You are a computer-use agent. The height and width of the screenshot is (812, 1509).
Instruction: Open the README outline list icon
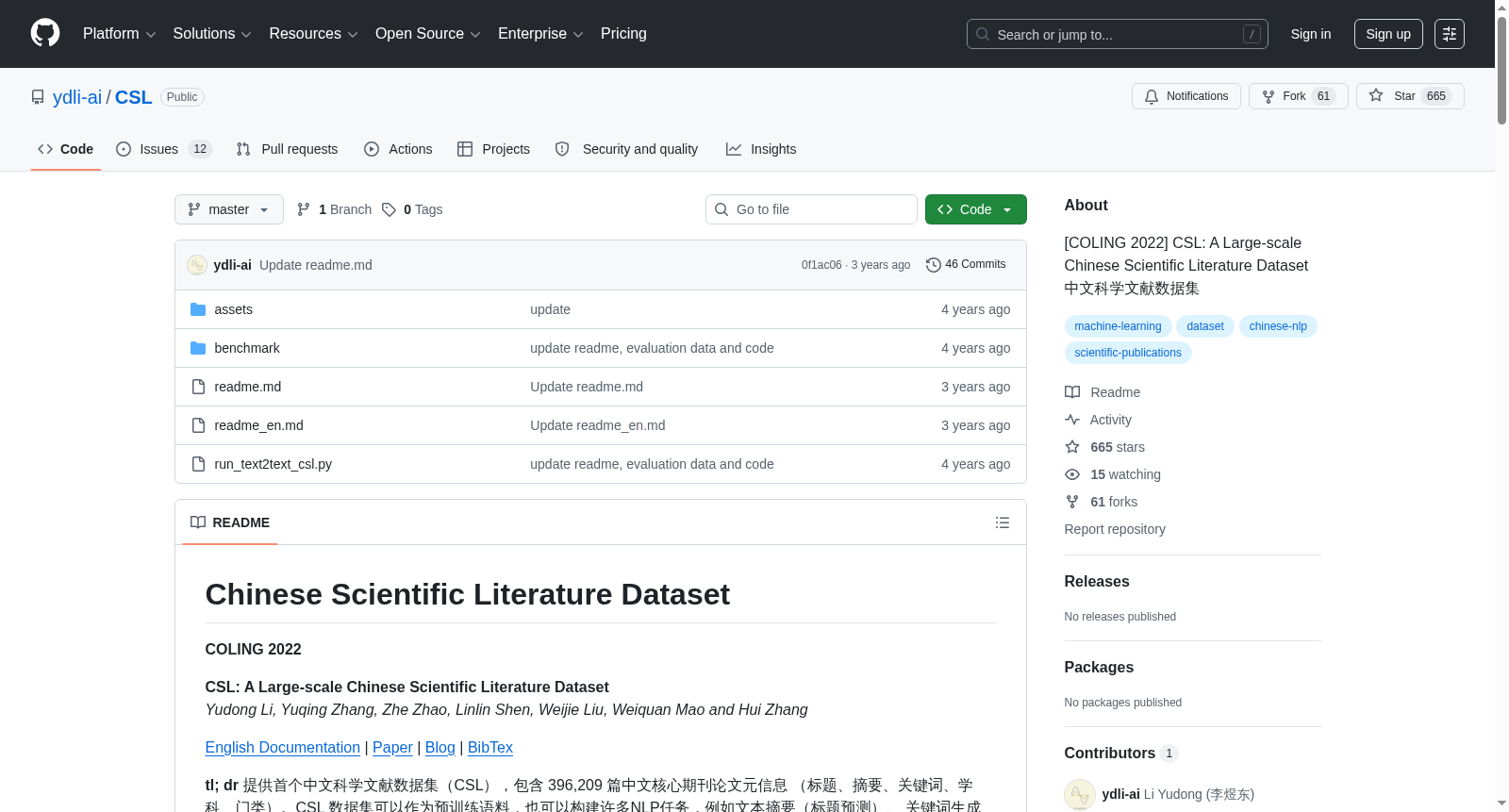point(1003,522)
